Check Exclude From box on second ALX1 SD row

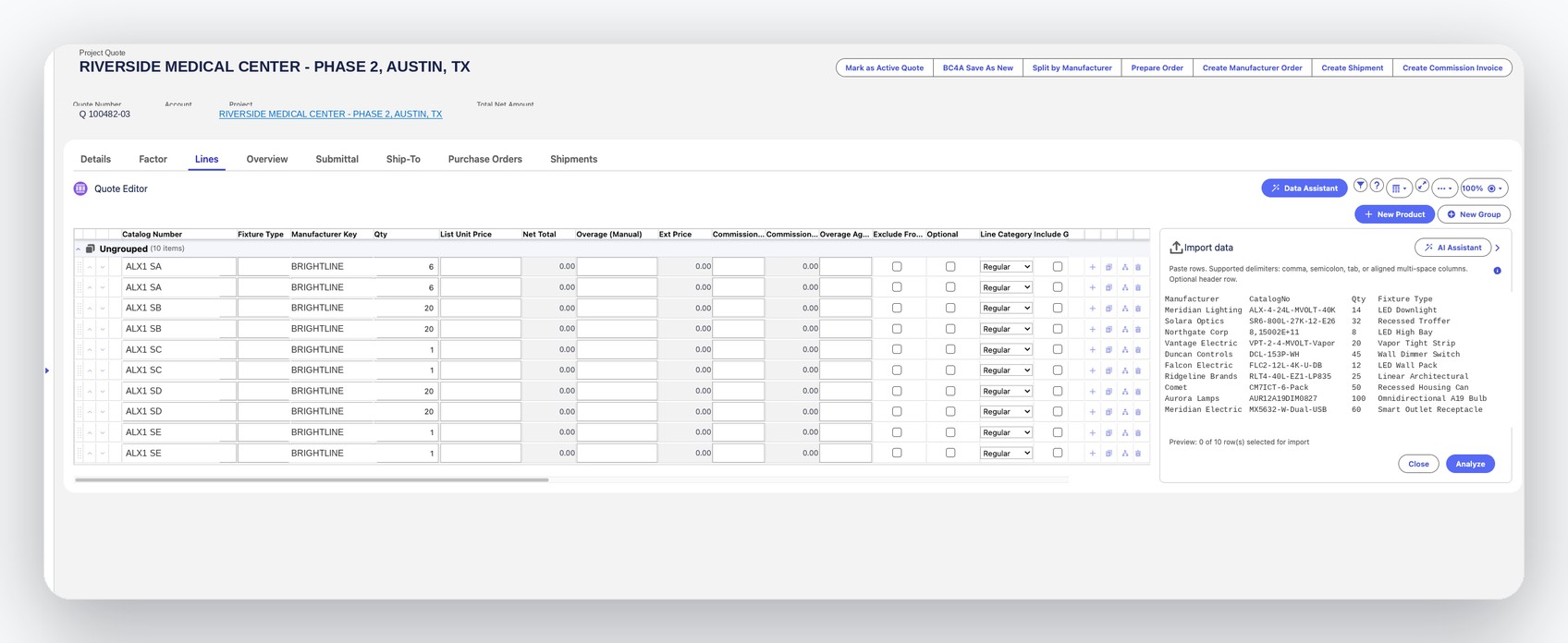pyautogui.click(x=897, y=411)
